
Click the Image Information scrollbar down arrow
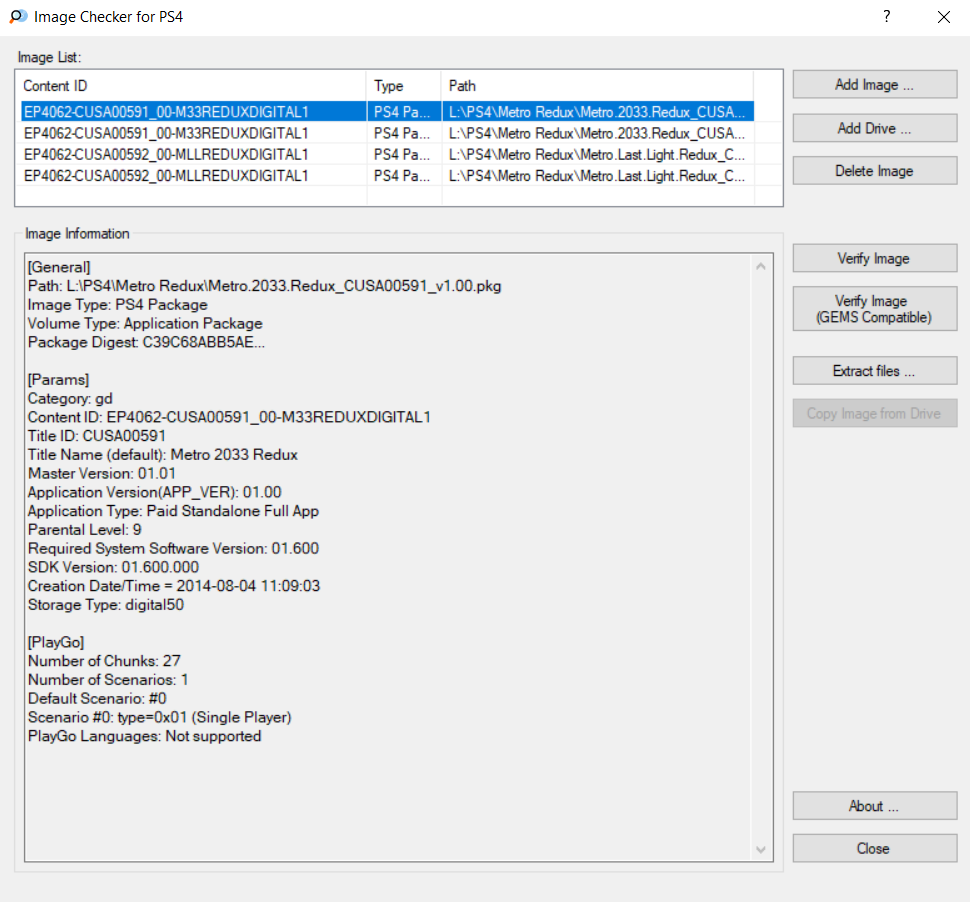[x=762, y=849]
